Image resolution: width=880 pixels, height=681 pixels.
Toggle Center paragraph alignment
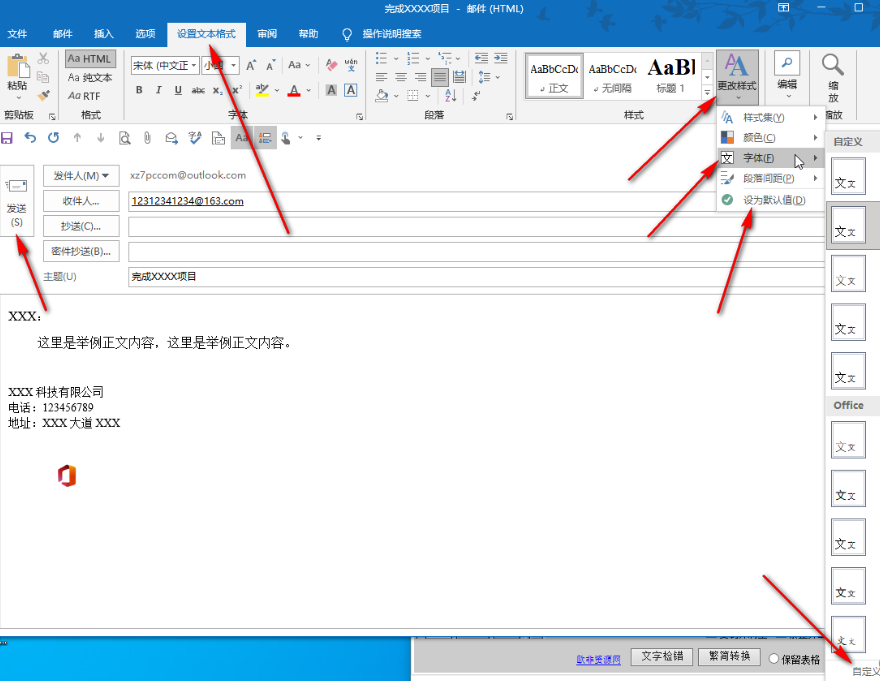[x=401, y=77]
